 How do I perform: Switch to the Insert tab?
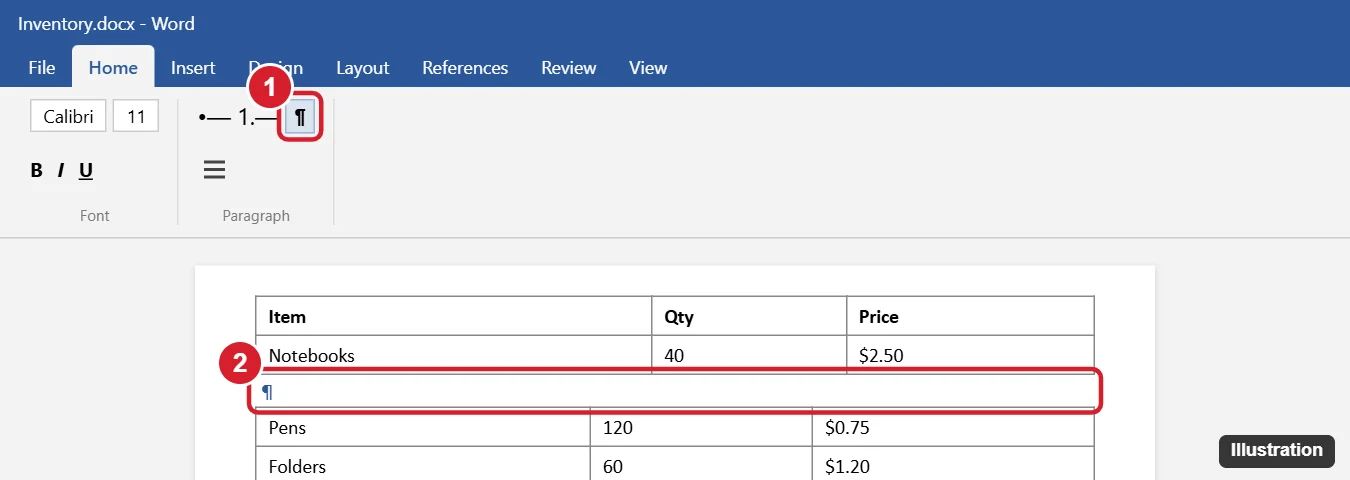[x=193, y=68]
